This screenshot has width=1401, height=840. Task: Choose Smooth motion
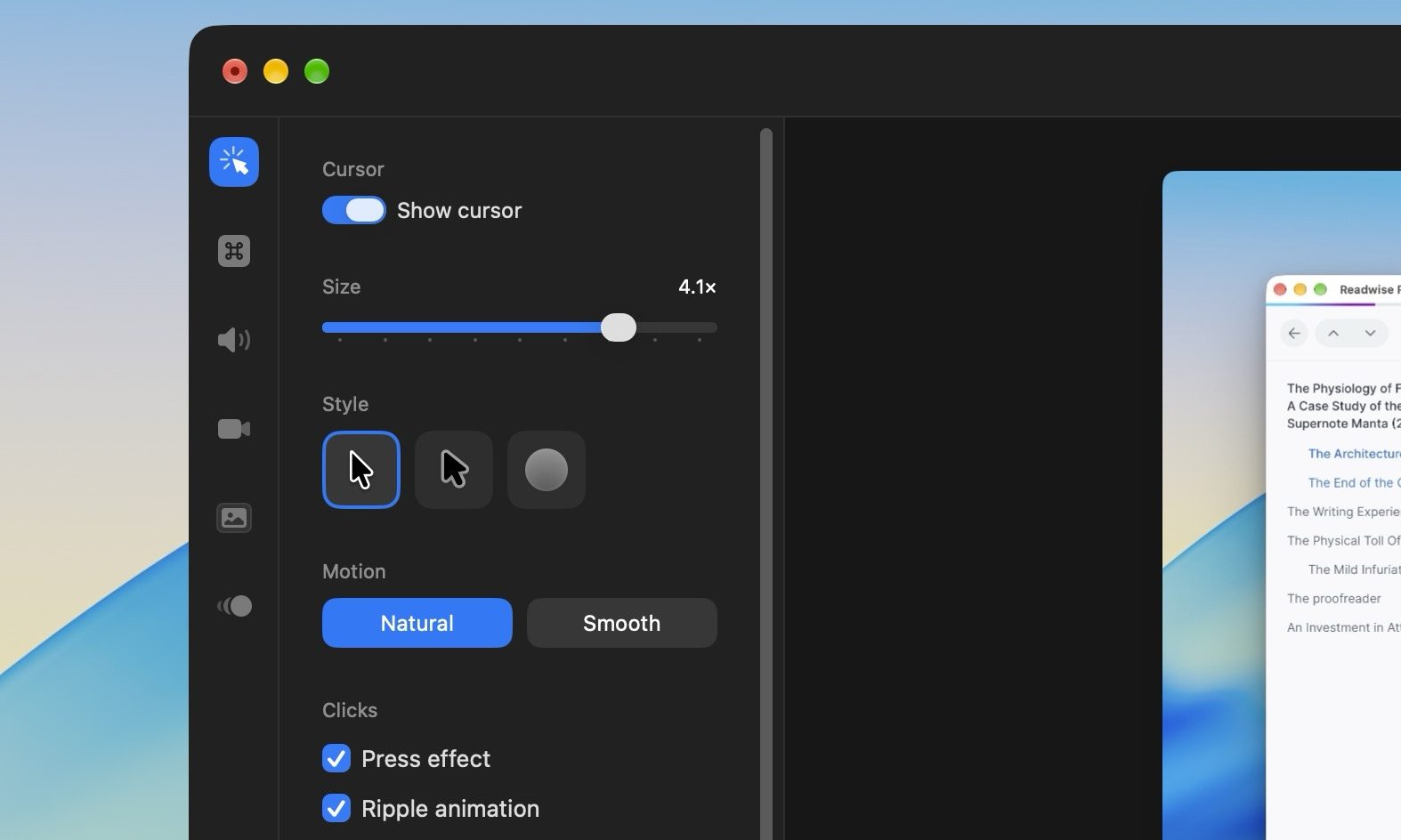[622, 623]
